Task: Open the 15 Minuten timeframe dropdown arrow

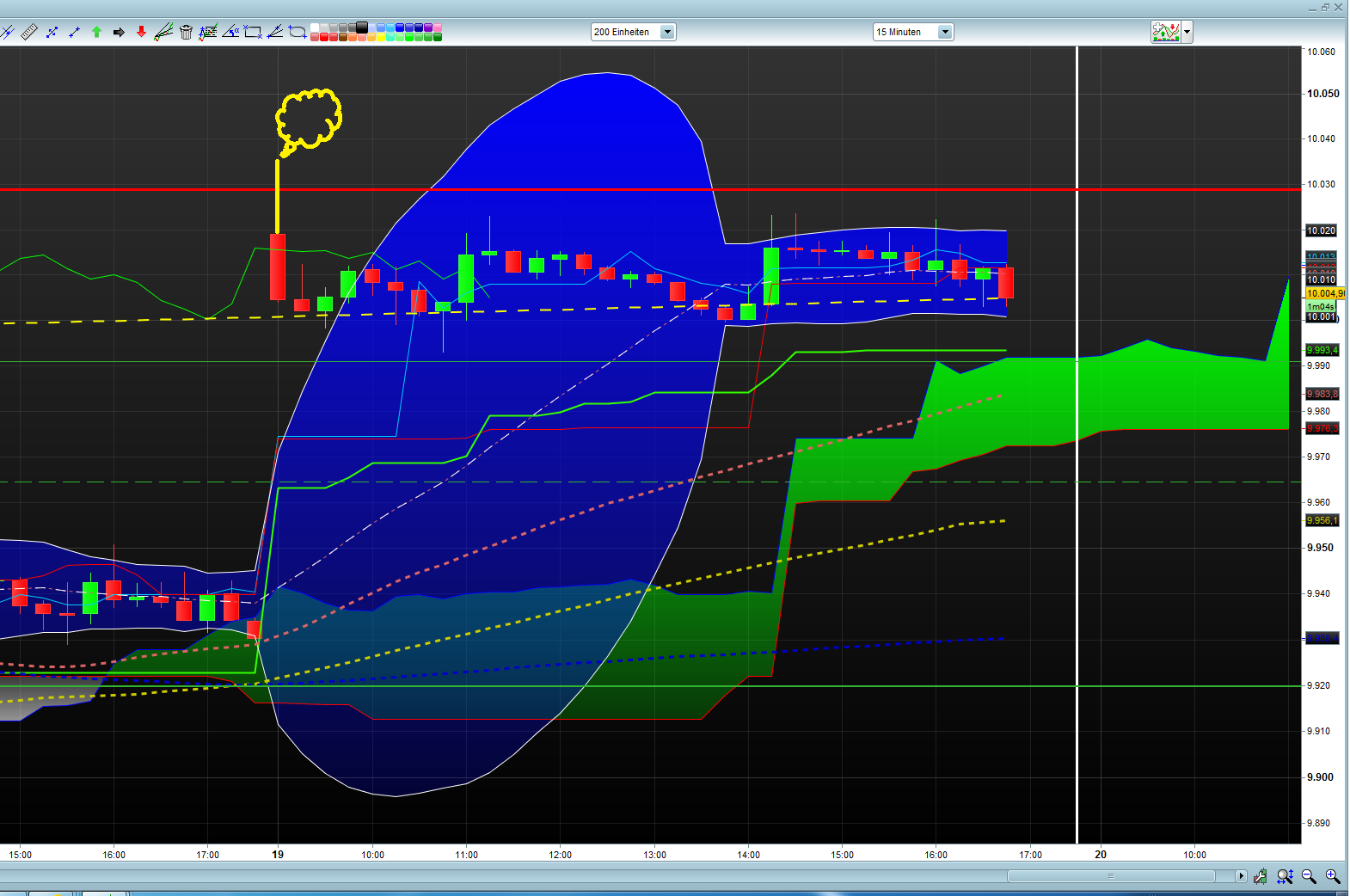Action: pyautogui.click(x=945, y=32)
